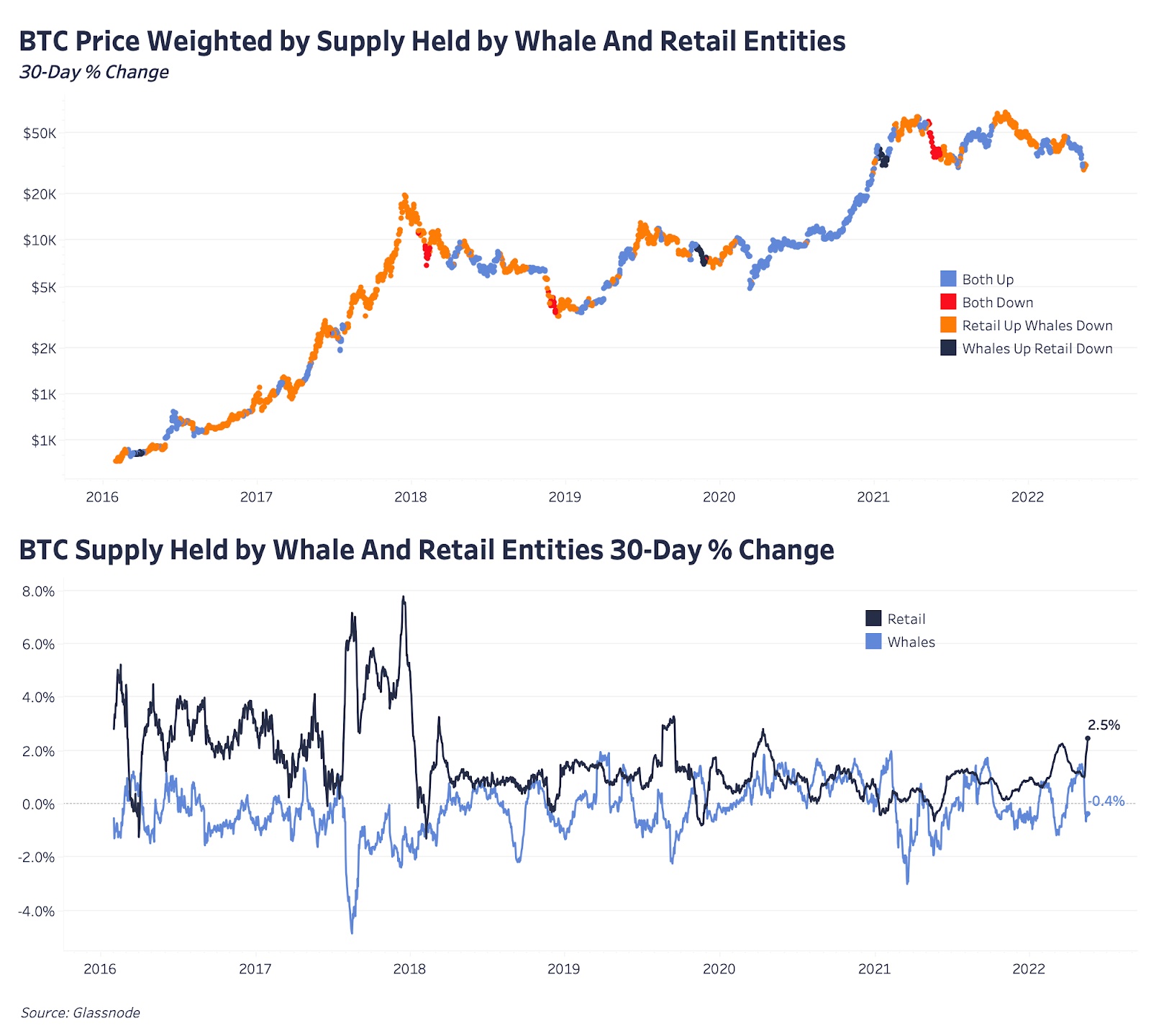Screen dimensions: 1151x1036
Task: Click the 2.5% retail end-of-line data label
Action: 1104,725
